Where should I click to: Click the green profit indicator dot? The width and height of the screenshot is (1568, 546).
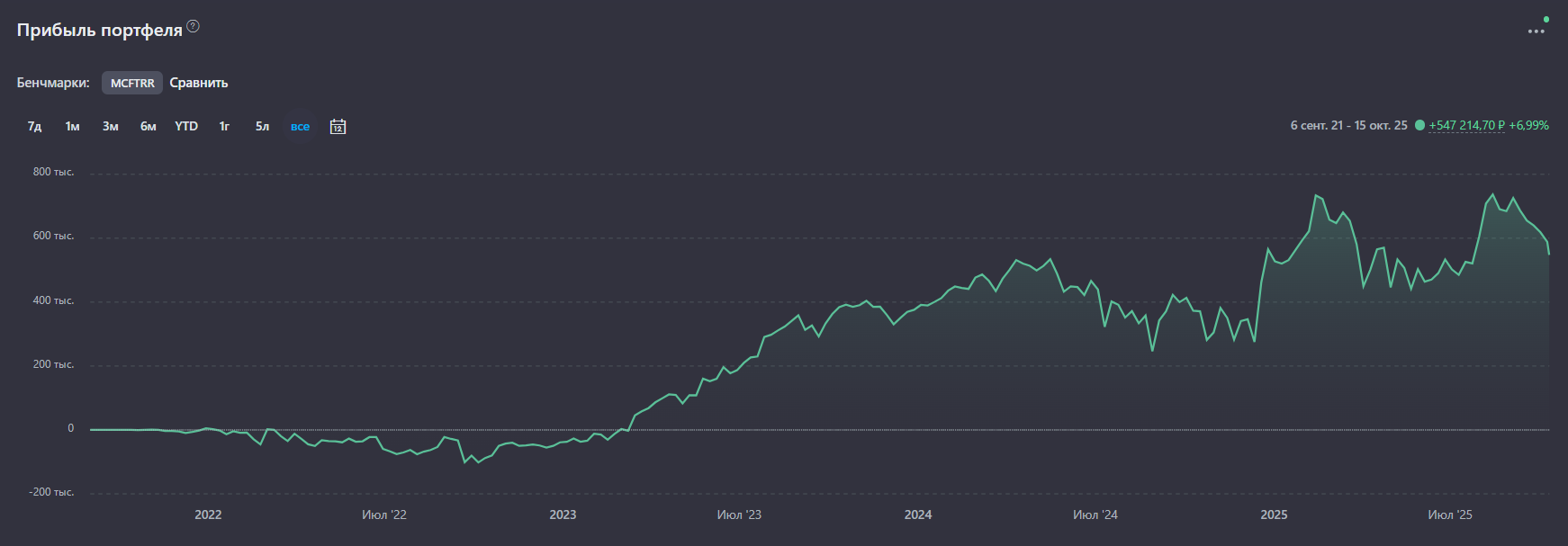(x=1419, y=126)
